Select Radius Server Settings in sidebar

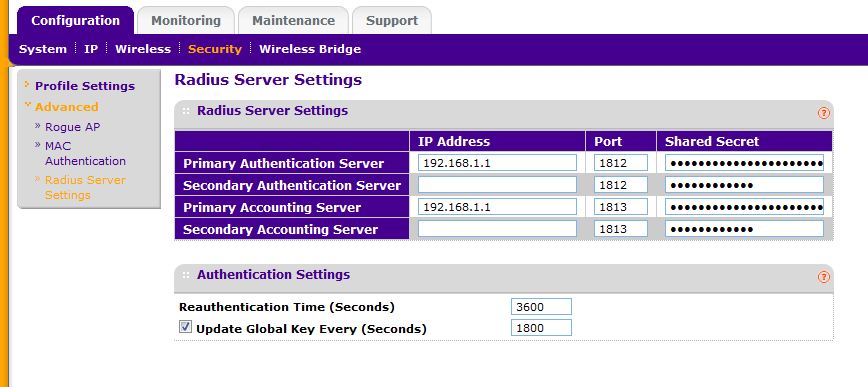(x=85, y=188)
